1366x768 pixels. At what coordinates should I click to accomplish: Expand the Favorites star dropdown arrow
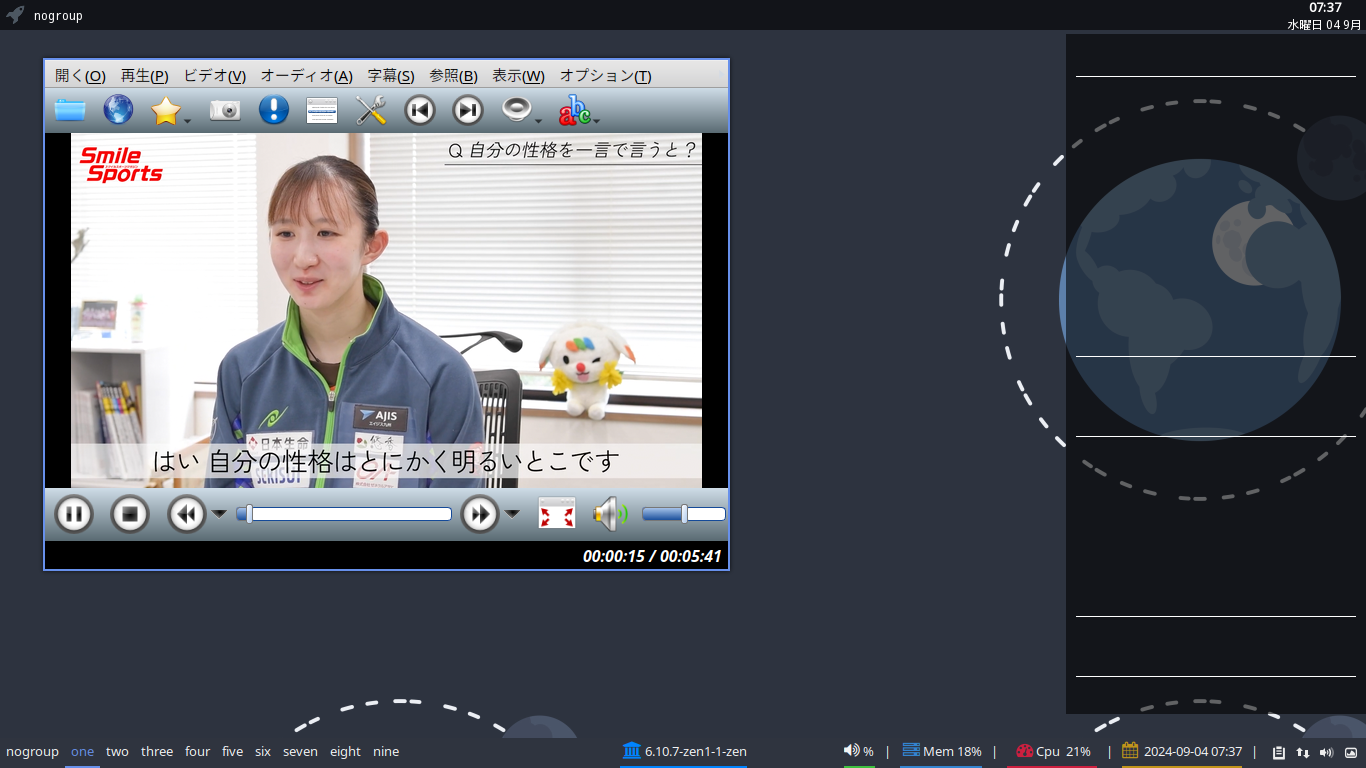pos(188,121)
